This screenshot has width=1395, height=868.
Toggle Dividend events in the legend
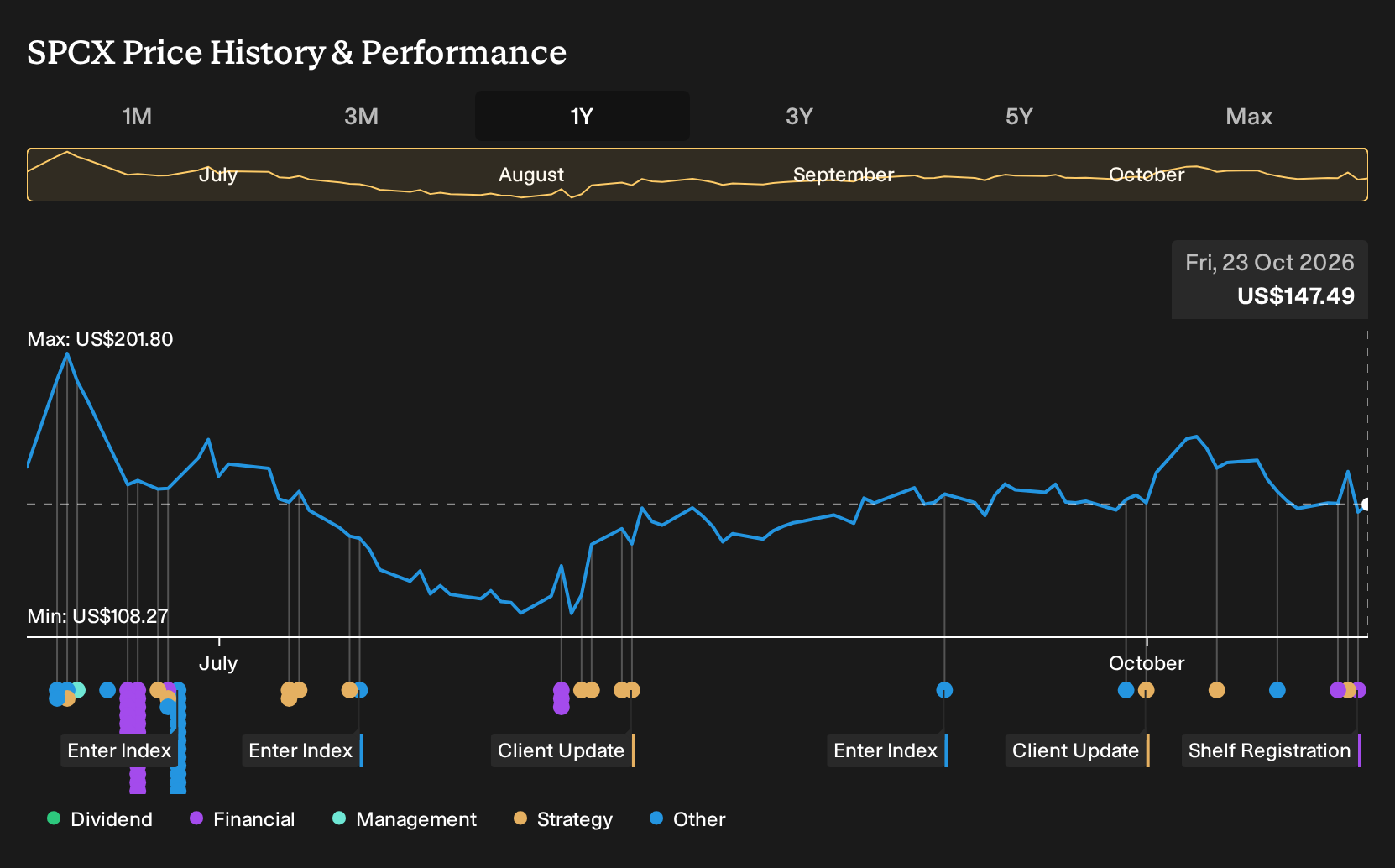(100, 819)
